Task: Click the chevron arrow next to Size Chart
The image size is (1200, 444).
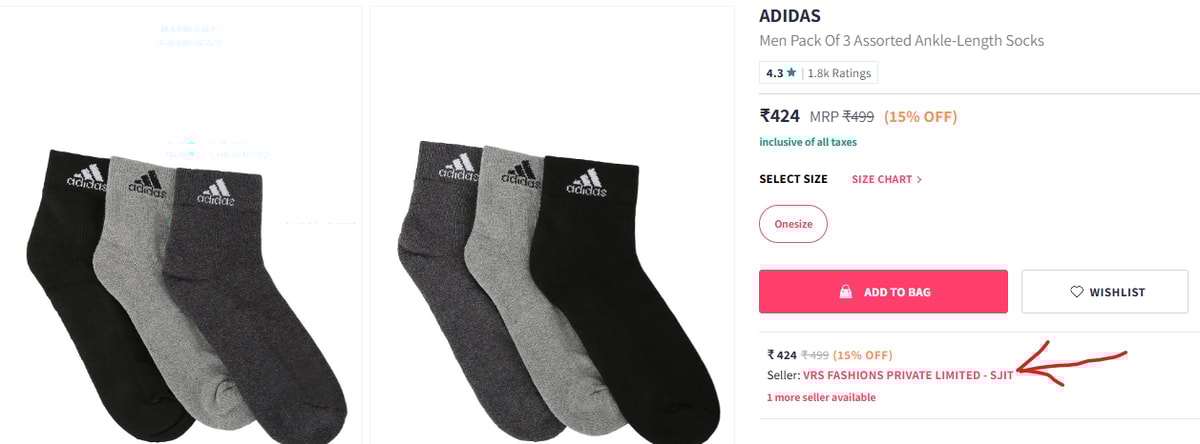Action: click(919, 180)
